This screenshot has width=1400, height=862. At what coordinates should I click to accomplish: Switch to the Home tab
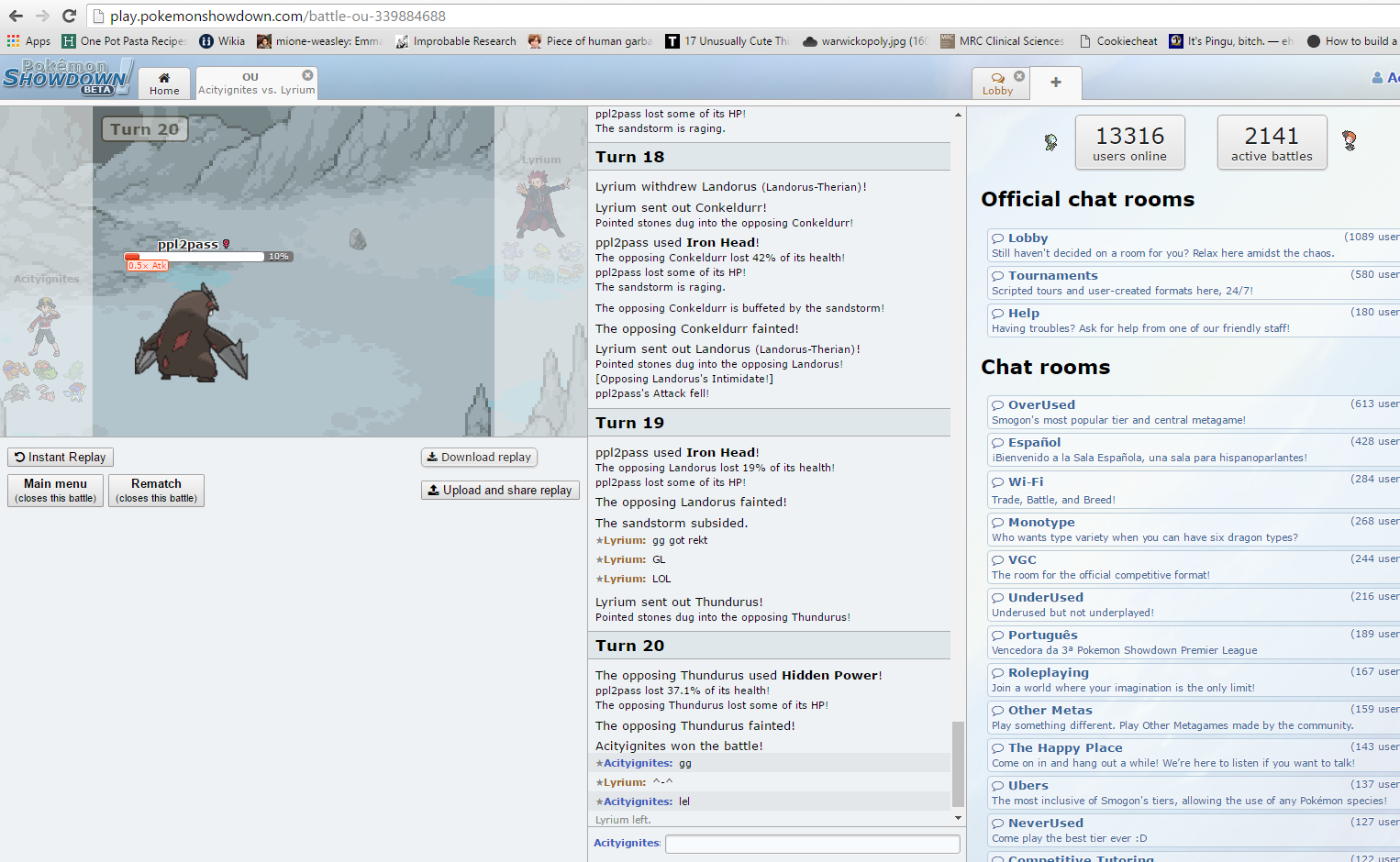164,83
